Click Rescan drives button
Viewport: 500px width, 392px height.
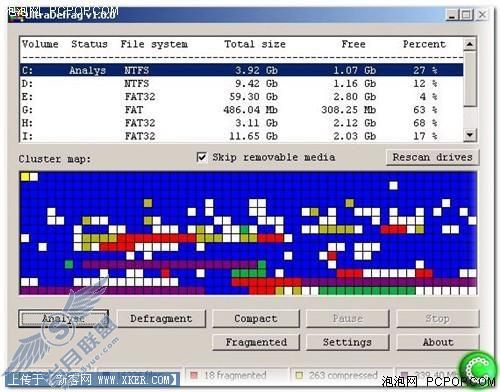[x=432, y=157]
